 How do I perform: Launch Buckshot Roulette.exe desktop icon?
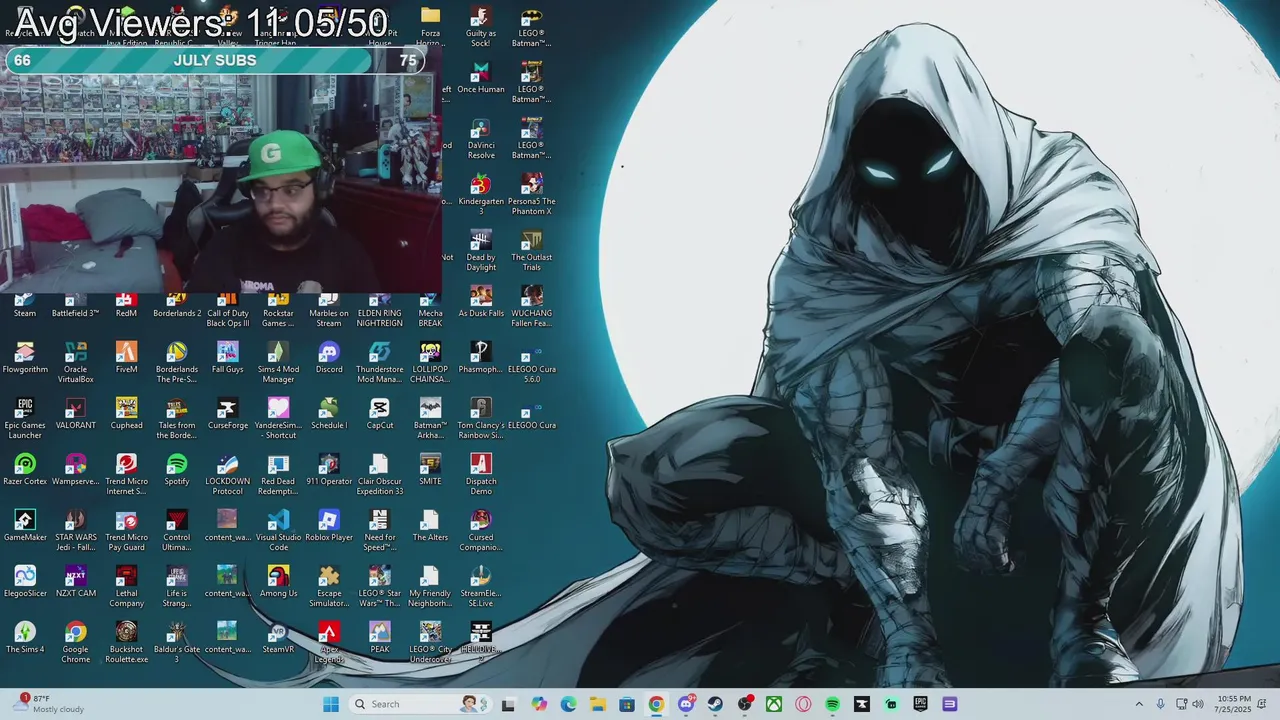[126, 643]
